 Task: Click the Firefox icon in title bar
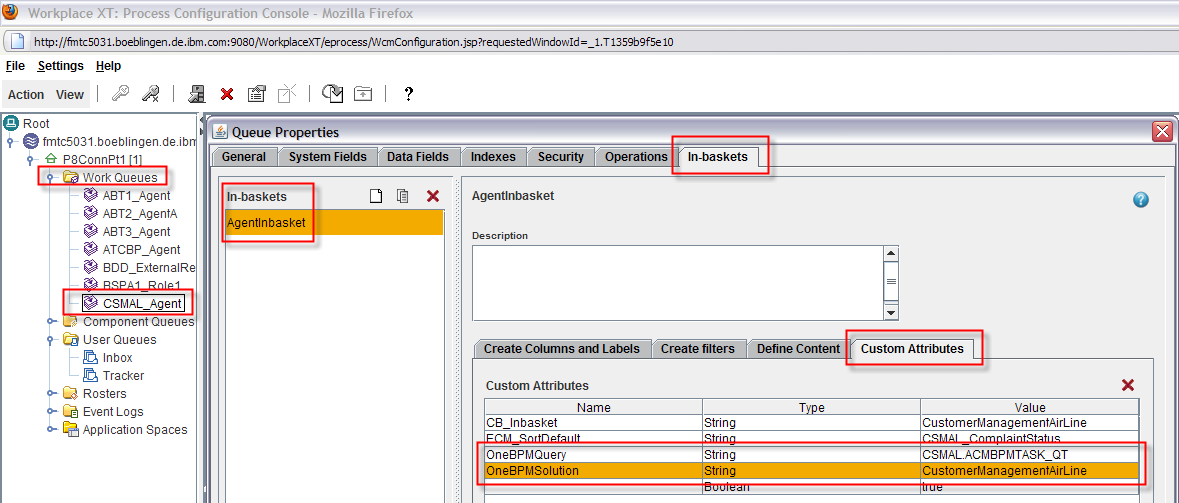click(11, 13)
